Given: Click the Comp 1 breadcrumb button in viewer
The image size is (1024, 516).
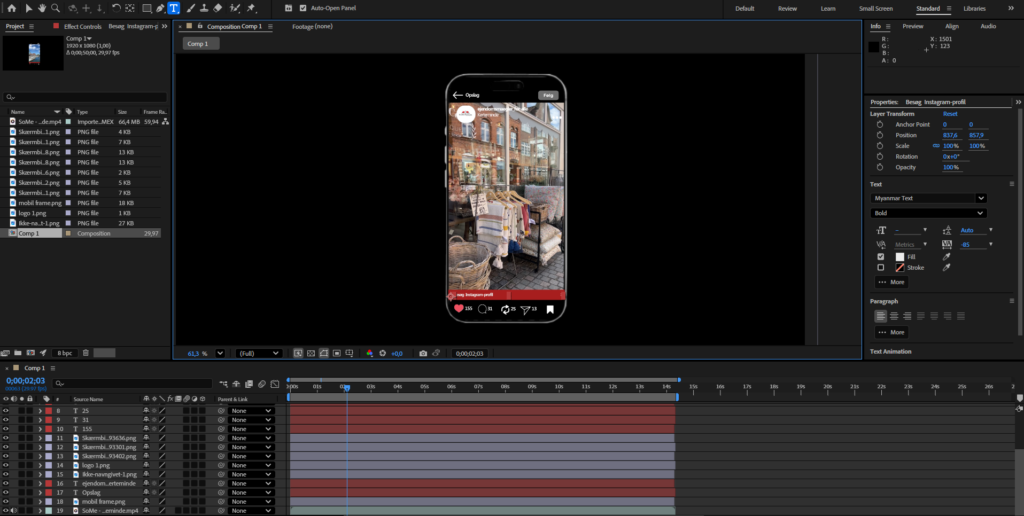Looking at the screenshot, I should (x=200, y=44).
